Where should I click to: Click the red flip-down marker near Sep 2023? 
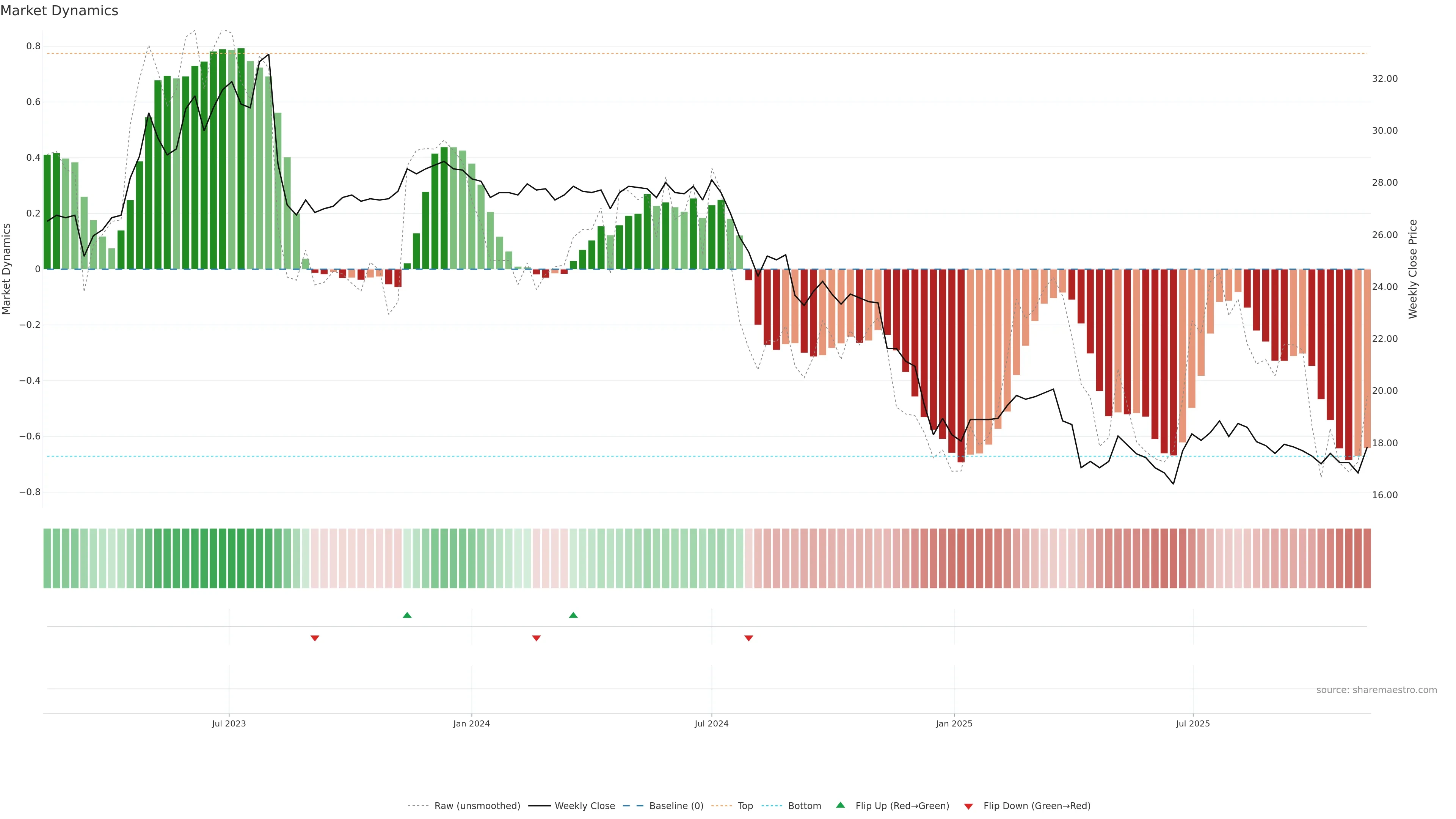(x=315, y=638)
